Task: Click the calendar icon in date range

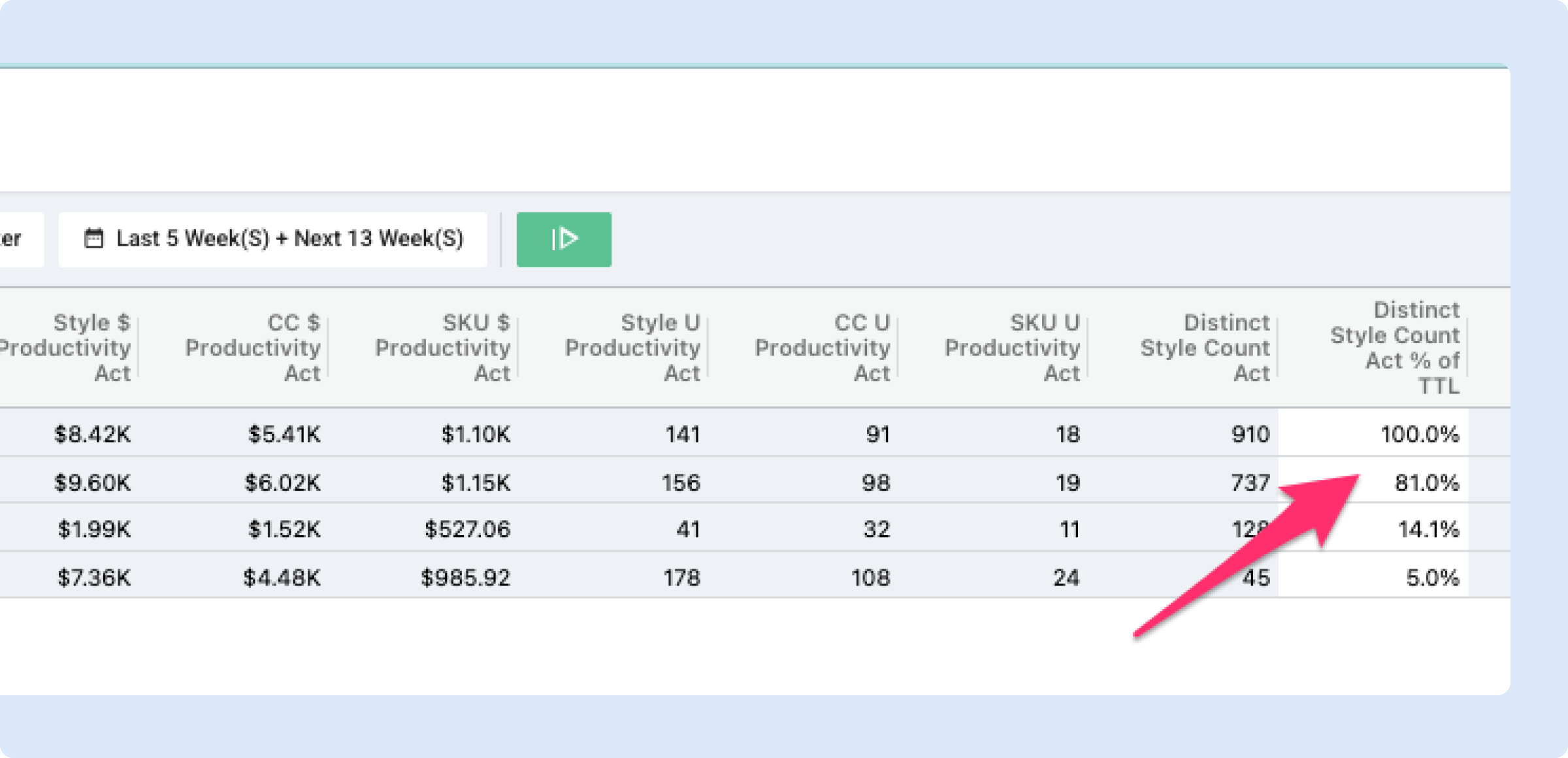Action: pos(94,239)
